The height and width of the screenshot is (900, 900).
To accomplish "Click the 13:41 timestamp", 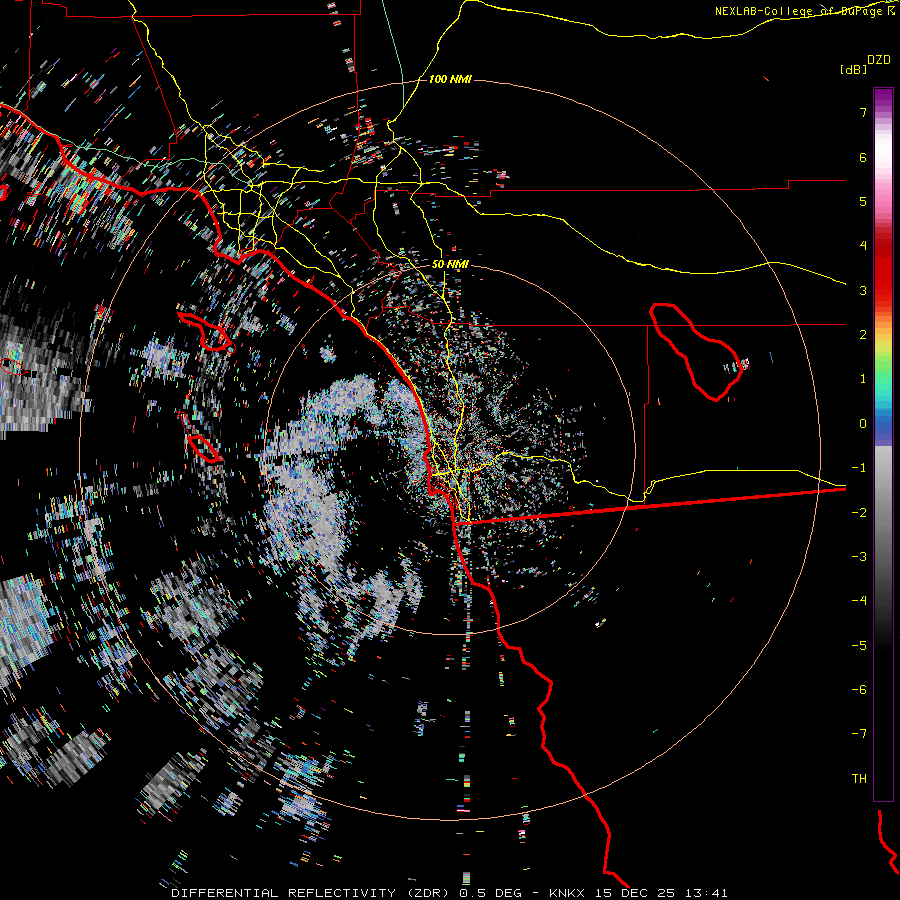I will [x=709, y=893].
